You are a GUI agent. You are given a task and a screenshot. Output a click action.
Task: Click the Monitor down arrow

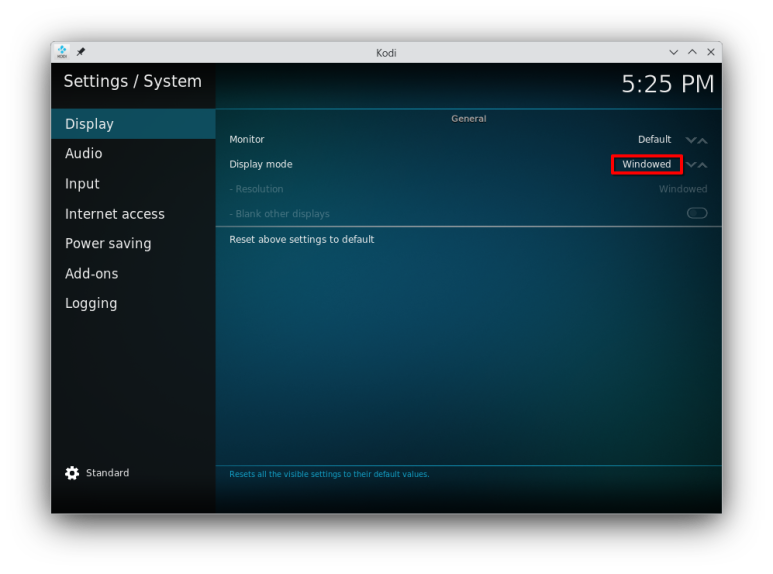(691, 140)
